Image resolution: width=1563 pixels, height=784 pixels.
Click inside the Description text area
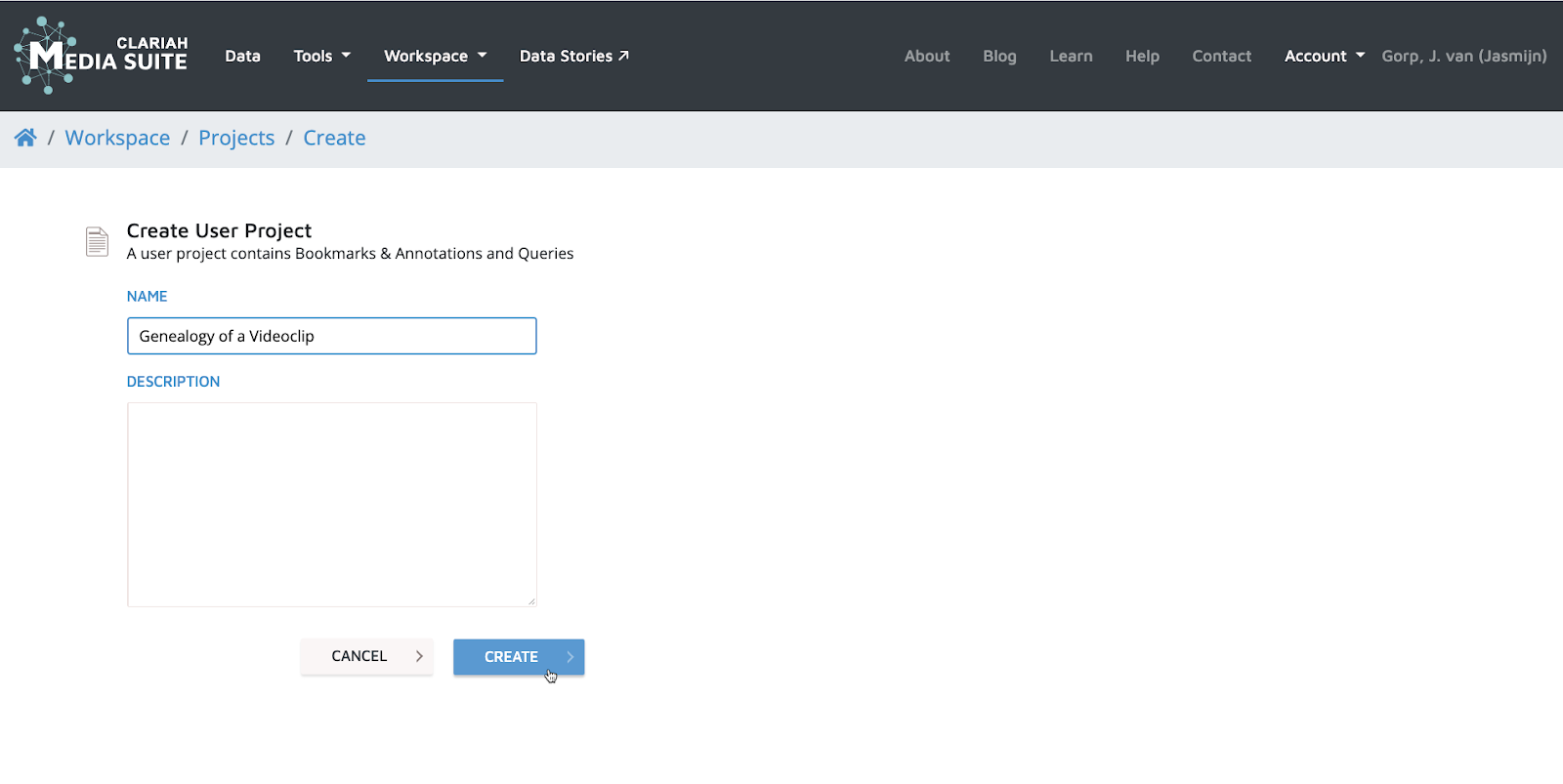tap(331, 504)
